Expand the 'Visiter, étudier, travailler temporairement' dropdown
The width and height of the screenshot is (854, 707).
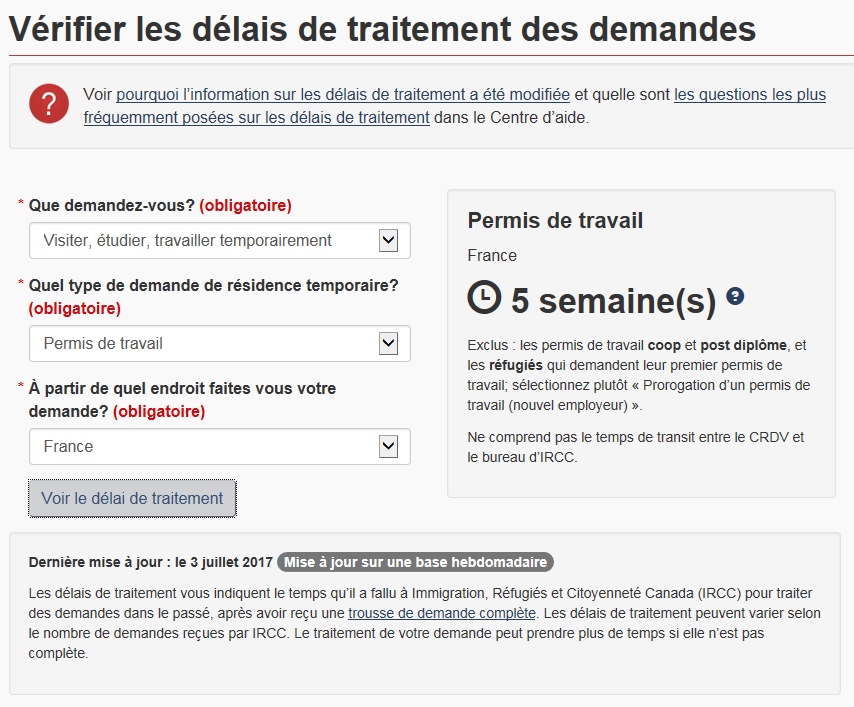219,241
